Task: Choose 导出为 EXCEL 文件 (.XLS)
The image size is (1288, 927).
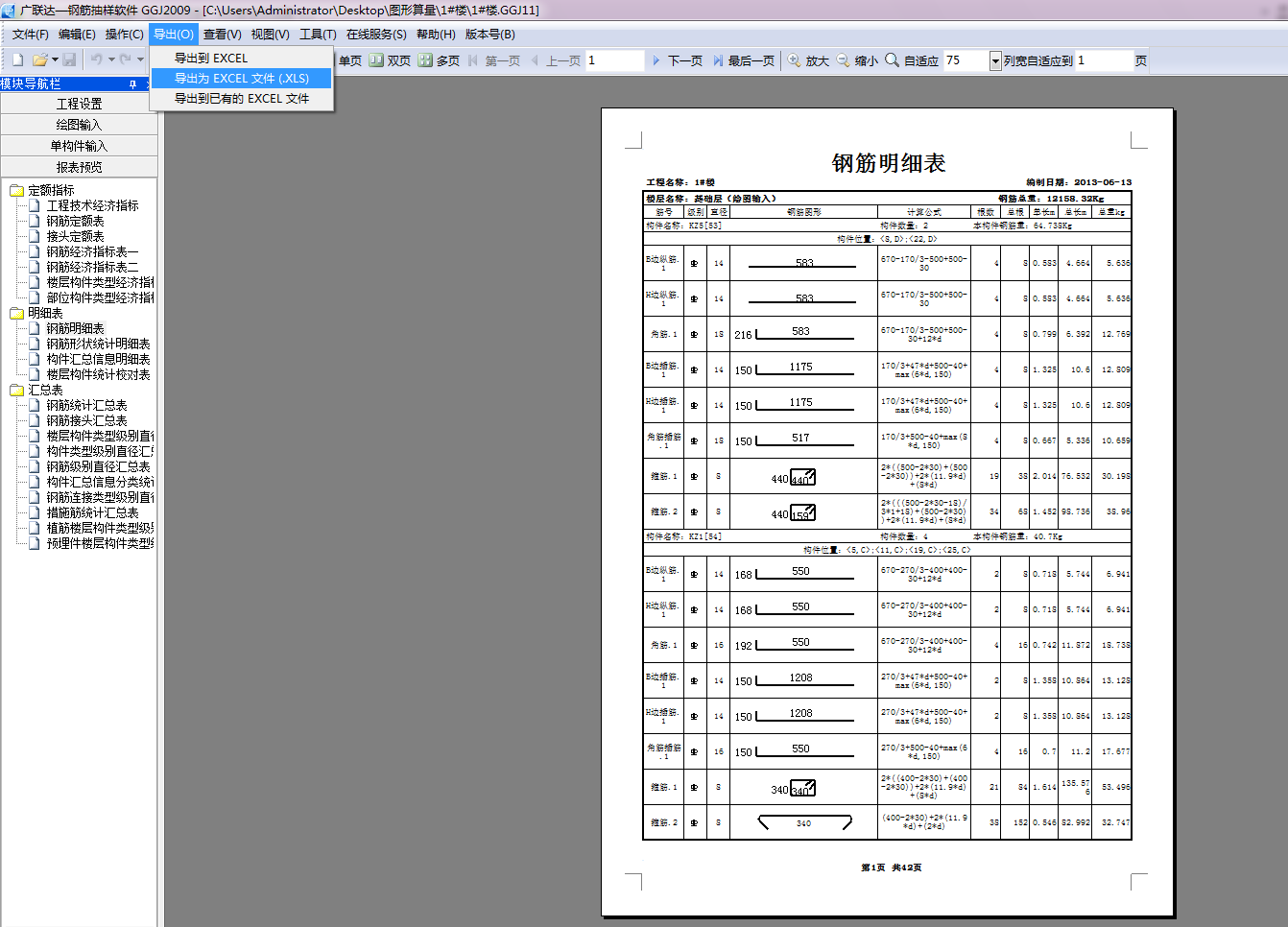Action: coord(242,79)
